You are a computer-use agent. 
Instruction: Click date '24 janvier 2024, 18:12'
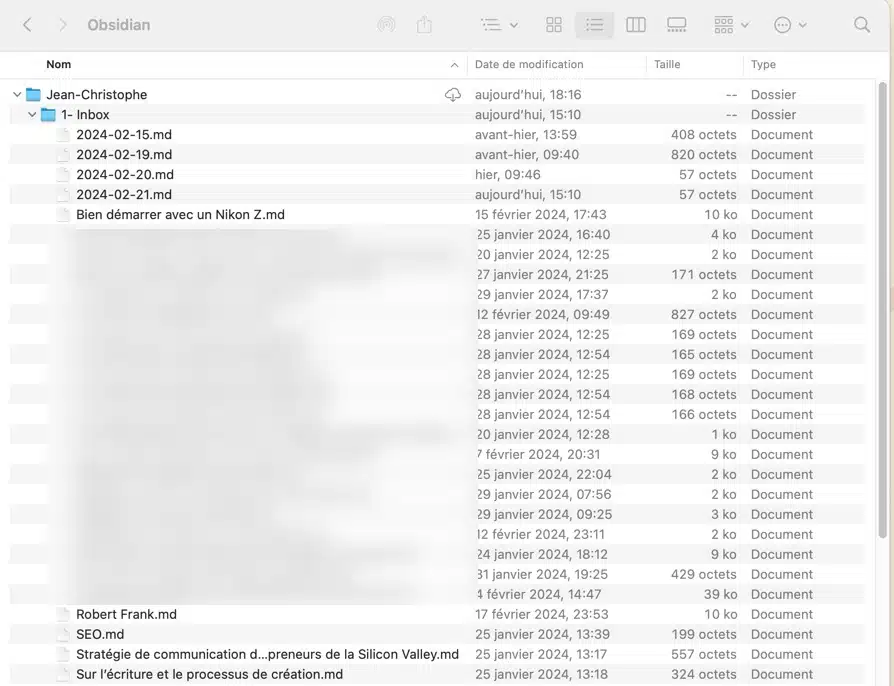542,554
